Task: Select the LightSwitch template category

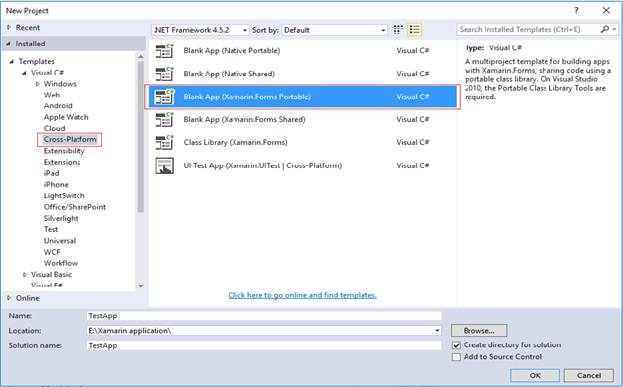Action: click(64, 195)
